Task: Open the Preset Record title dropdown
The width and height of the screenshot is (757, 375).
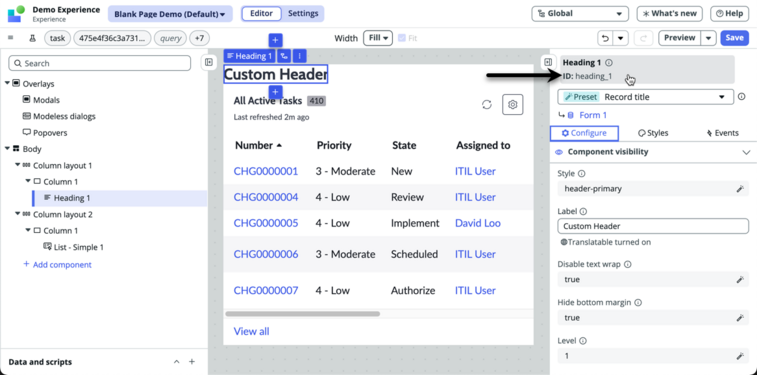Action: 645,97
